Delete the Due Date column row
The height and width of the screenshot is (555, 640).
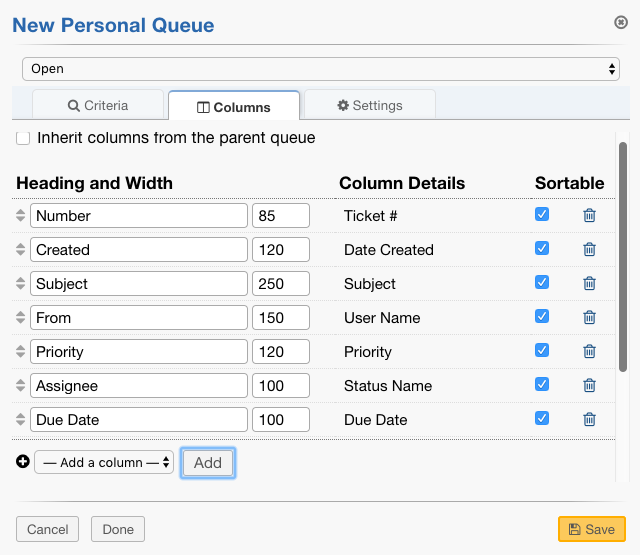[x=589, y=419]
